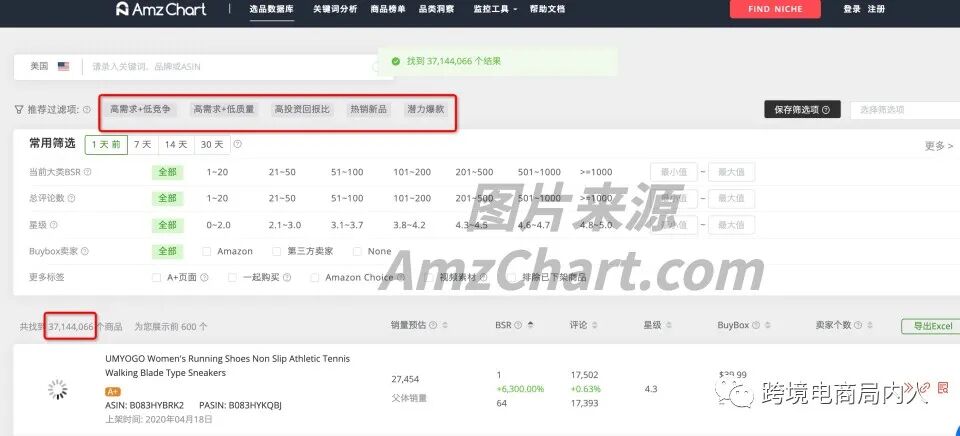Apply 高需求+低竞争 recommended filter
This screenshot has width=960, height=436.
(x=141, y=110)
